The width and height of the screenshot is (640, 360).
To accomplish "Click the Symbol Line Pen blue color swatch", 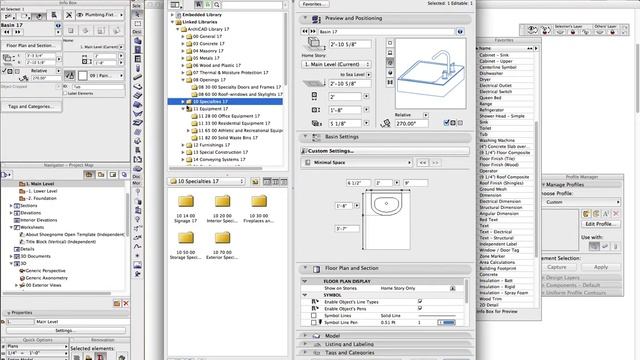I will pos(447,322).
